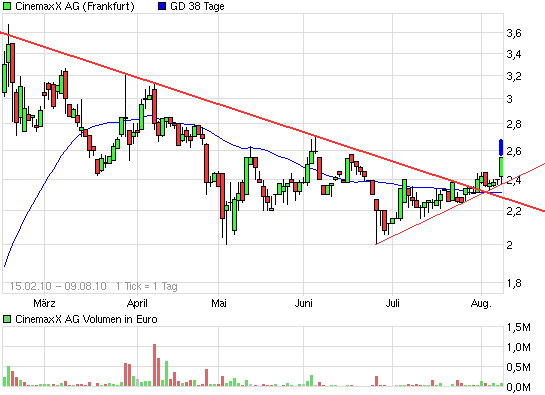Click the 1,0M volume axis label
The height and width of the screenshot is (395, 545).
[519, 347]
